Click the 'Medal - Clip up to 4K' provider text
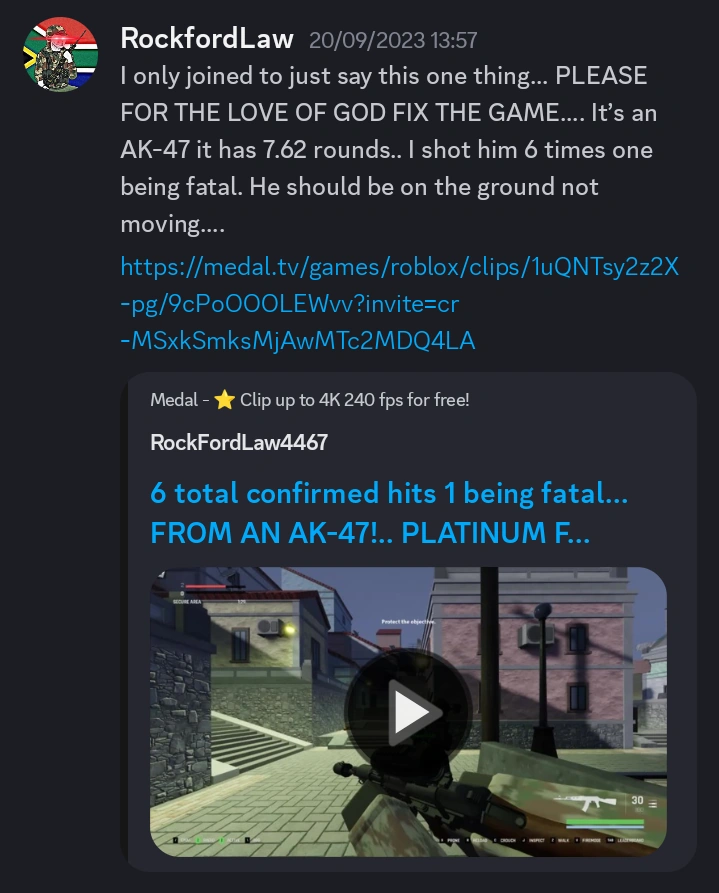 (x=310, y=400)
